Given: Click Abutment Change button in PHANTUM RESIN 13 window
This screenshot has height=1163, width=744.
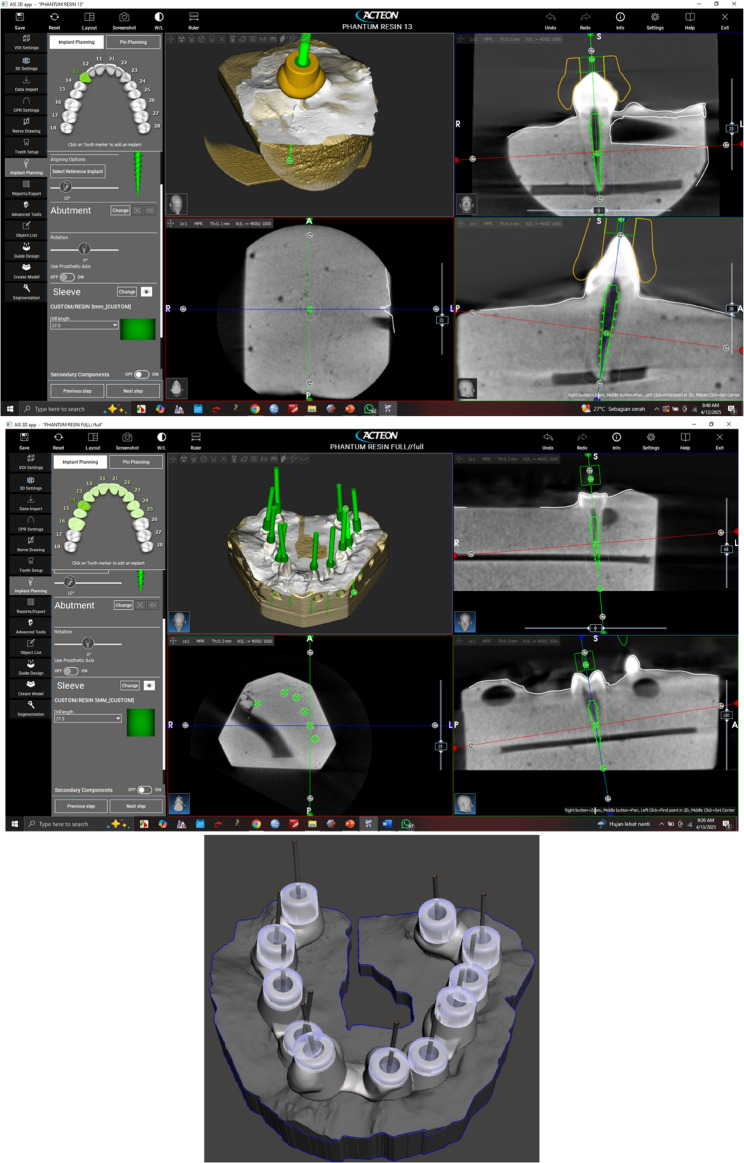Looking at the screenshot, I should point(120,211).
